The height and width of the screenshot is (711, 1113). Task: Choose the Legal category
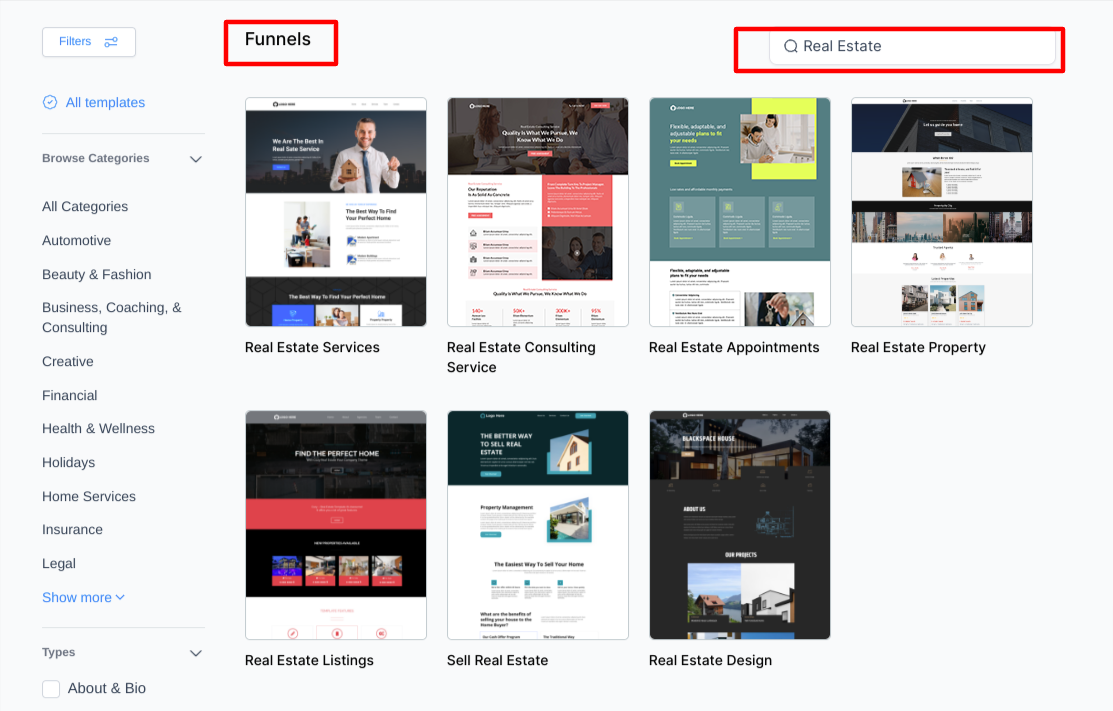pyautogui.click(x=59, y=563)
